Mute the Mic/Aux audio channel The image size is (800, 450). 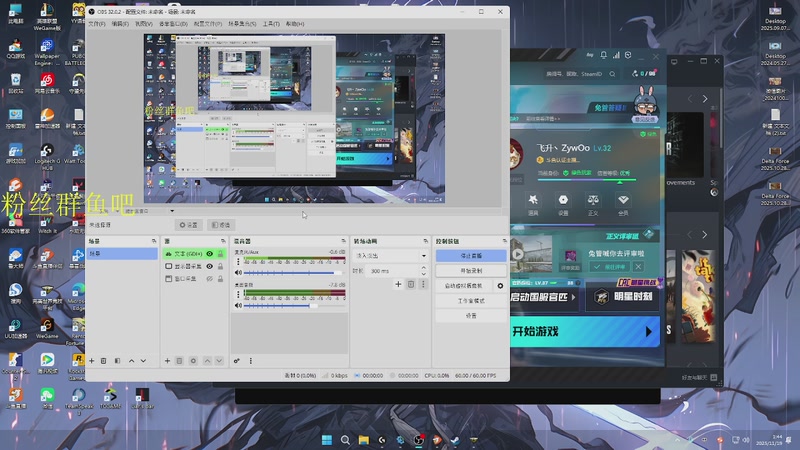point(238,273)
